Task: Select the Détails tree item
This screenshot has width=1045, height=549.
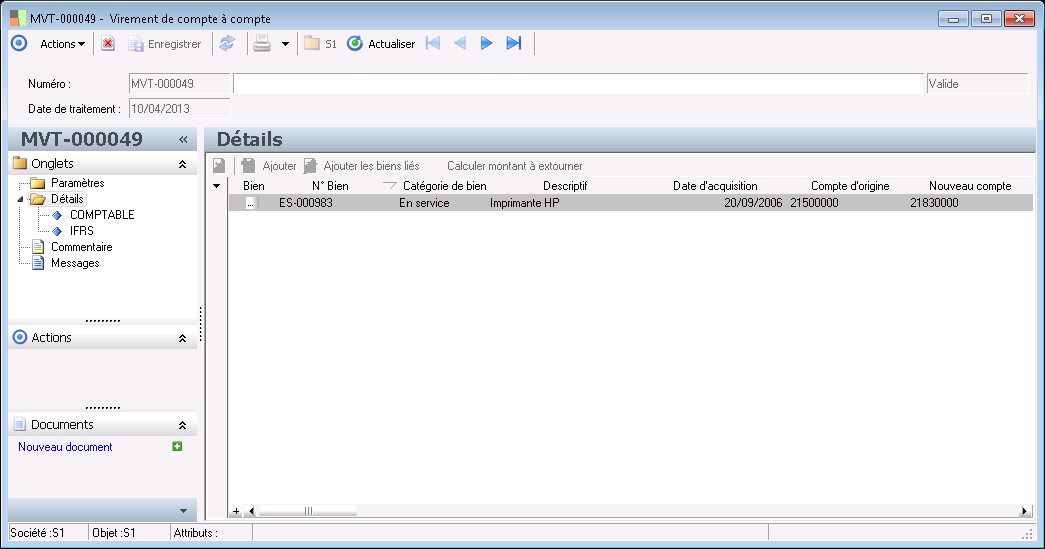Action: tap(67, 199)
